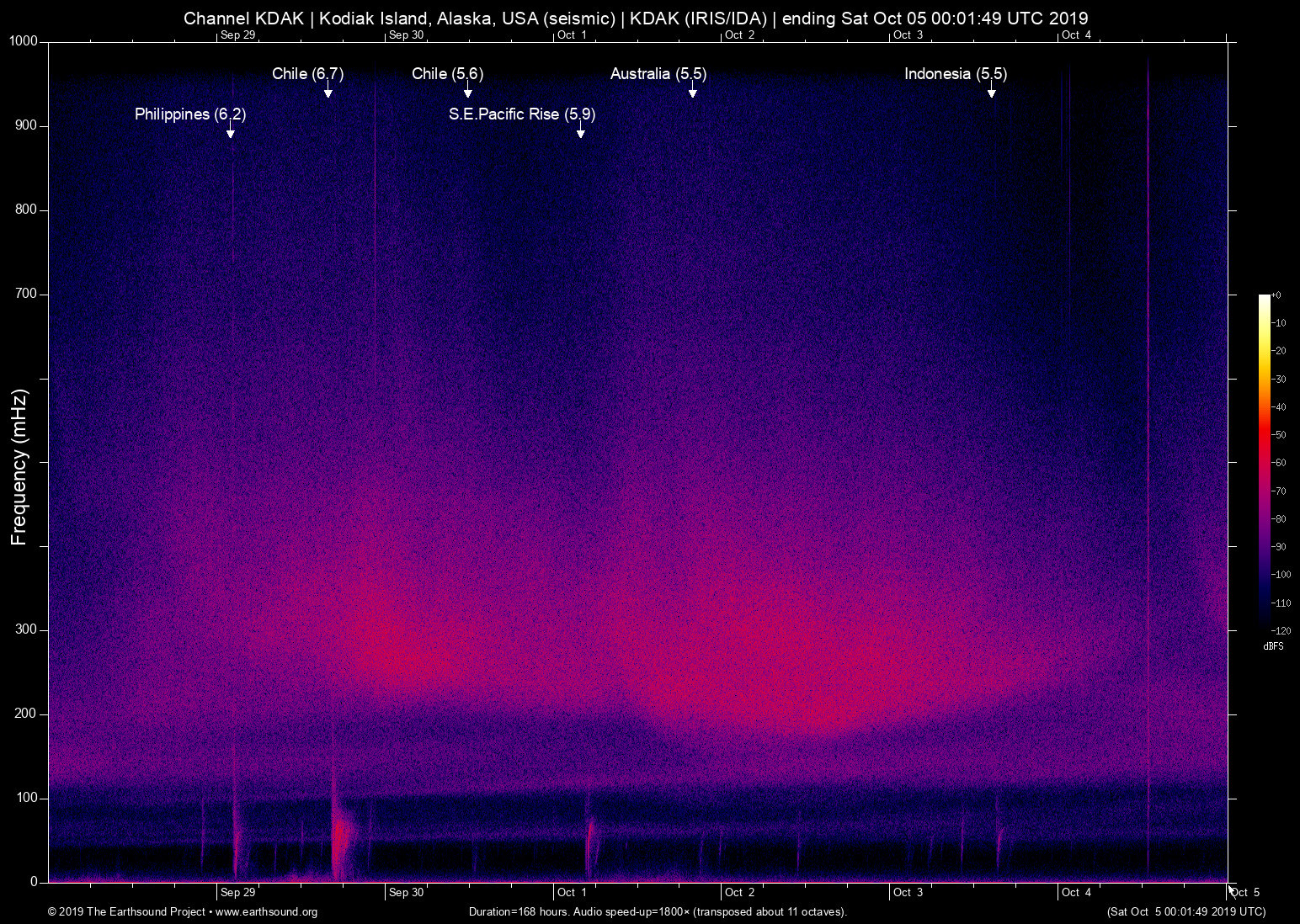Screen dimensions: 1300x924
Task: Click the 100 frequency tick label
Action: 26,798
